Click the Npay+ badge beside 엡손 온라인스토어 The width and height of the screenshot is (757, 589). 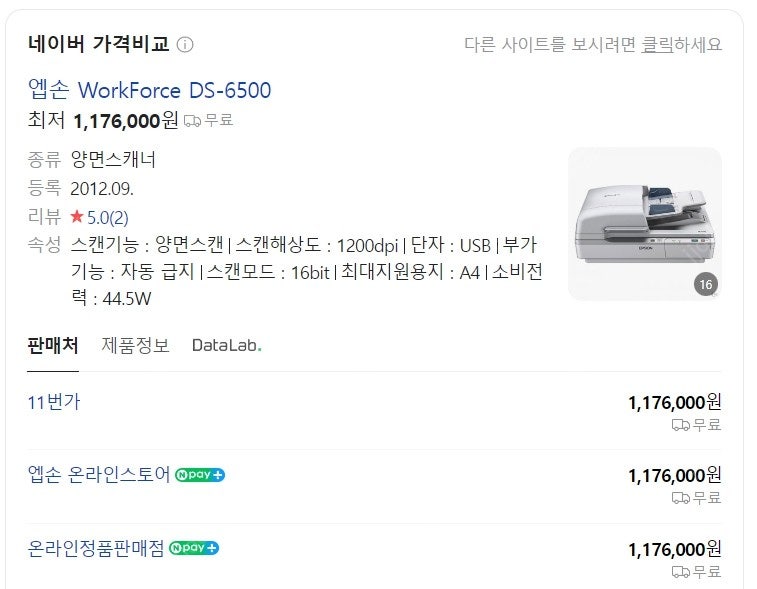tap(200, 475)
